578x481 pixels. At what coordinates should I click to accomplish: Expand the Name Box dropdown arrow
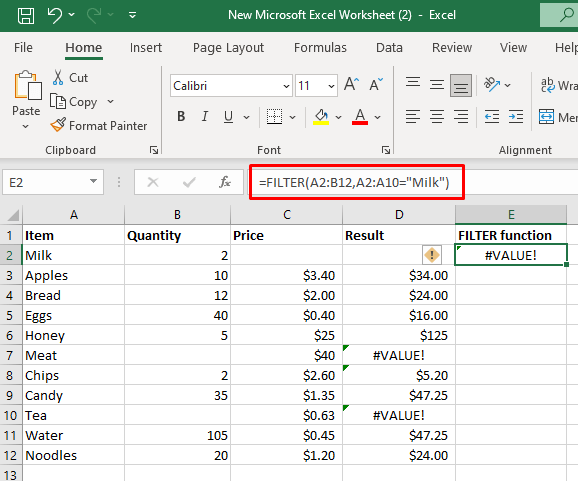(x=93, y=181)
